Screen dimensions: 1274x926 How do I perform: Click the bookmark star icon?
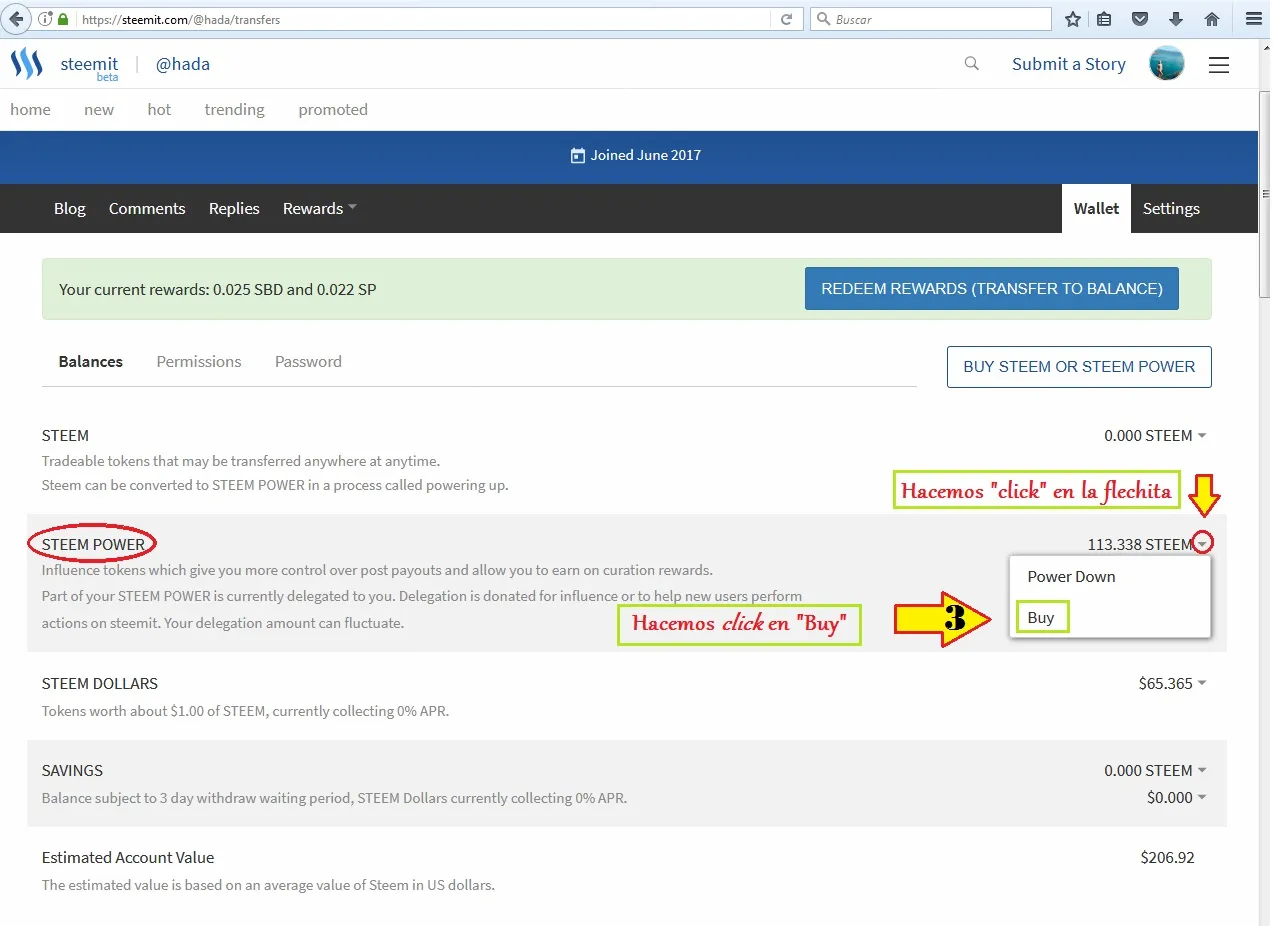click(1073, 19)
